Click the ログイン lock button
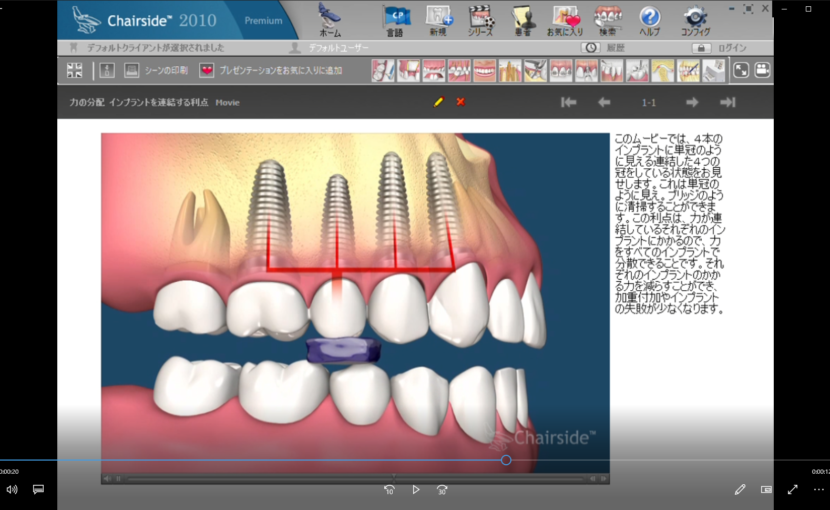Image resolution: width=830 pixels, height=510 pixels. [x=701, y=48]
